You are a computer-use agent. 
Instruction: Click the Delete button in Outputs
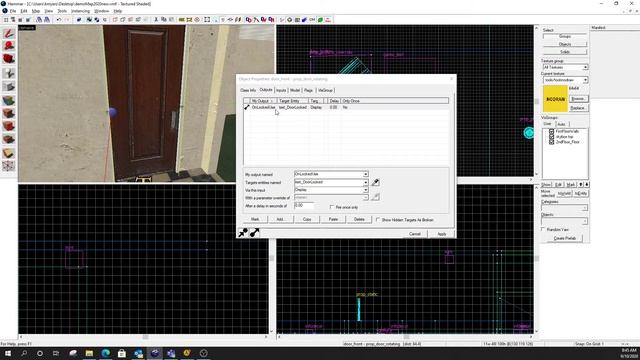[x=359, y=220]
